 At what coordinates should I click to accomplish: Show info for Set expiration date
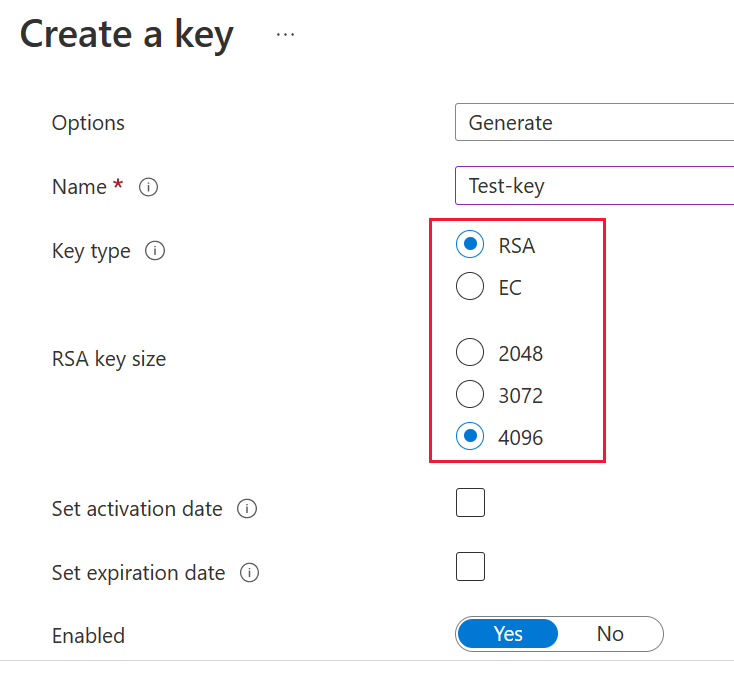click(250, 573)
